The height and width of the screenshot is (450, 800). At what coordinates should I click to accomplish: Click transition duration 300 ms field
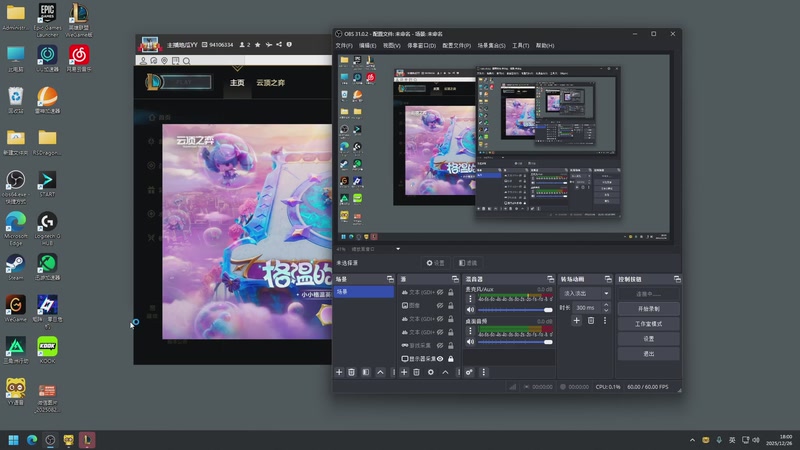coord(587,308)
